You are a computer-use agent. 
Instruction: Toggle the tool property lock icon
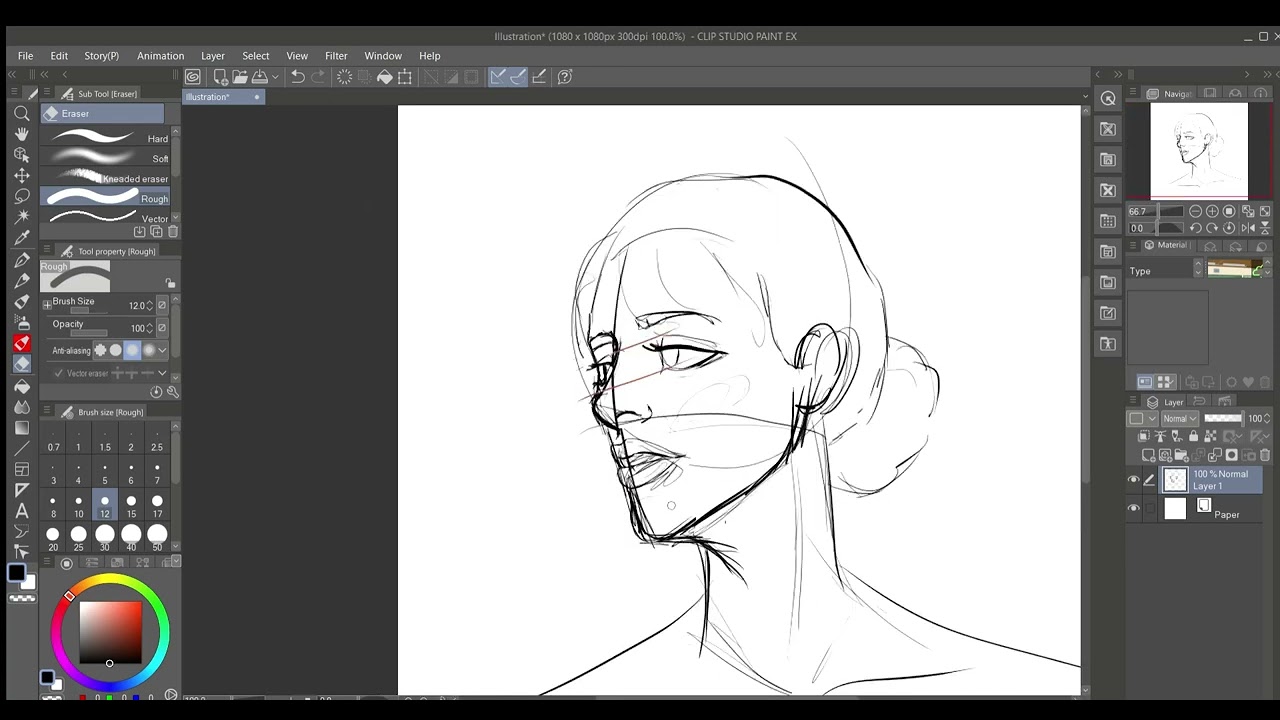point(170,283)
